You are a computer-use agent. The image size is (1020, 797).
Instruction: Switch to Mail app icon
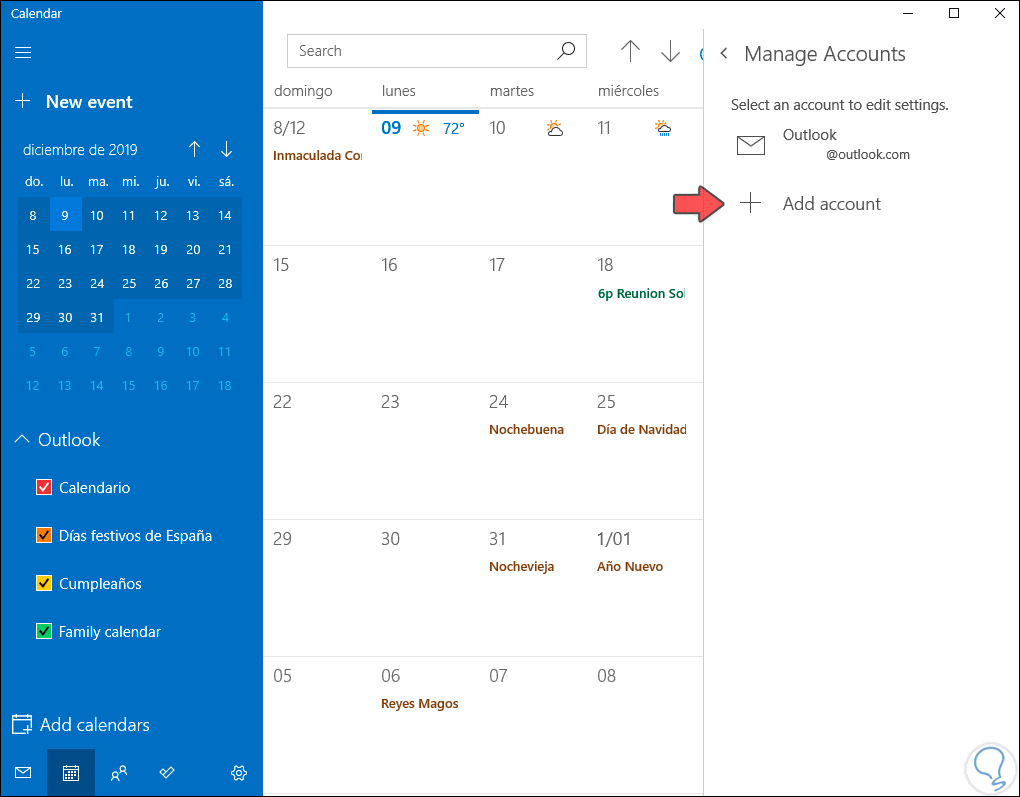point(23,773)
